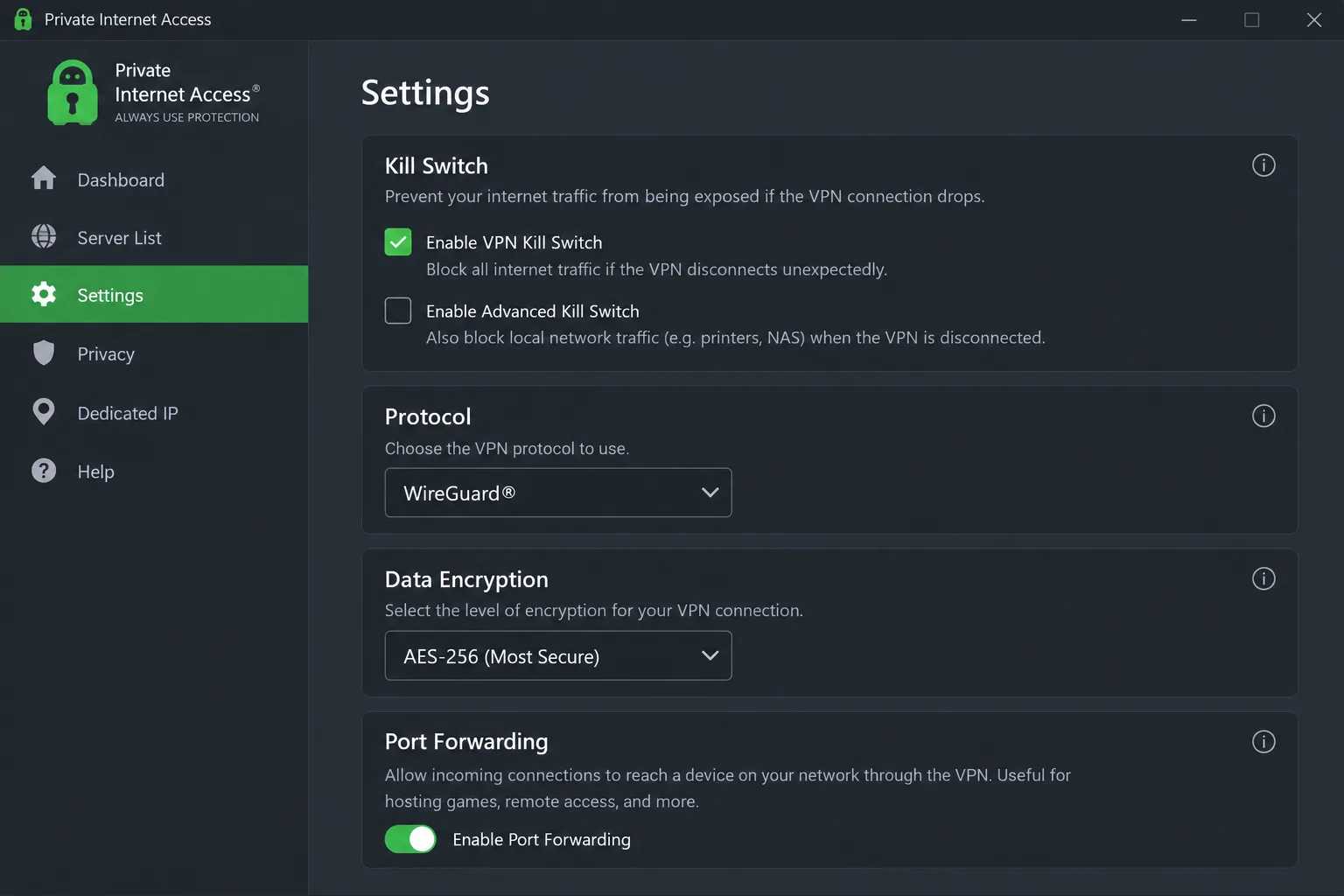
Task: Click the Privacy shield icon
Action: pyautogui.click(x=44, y=353)
